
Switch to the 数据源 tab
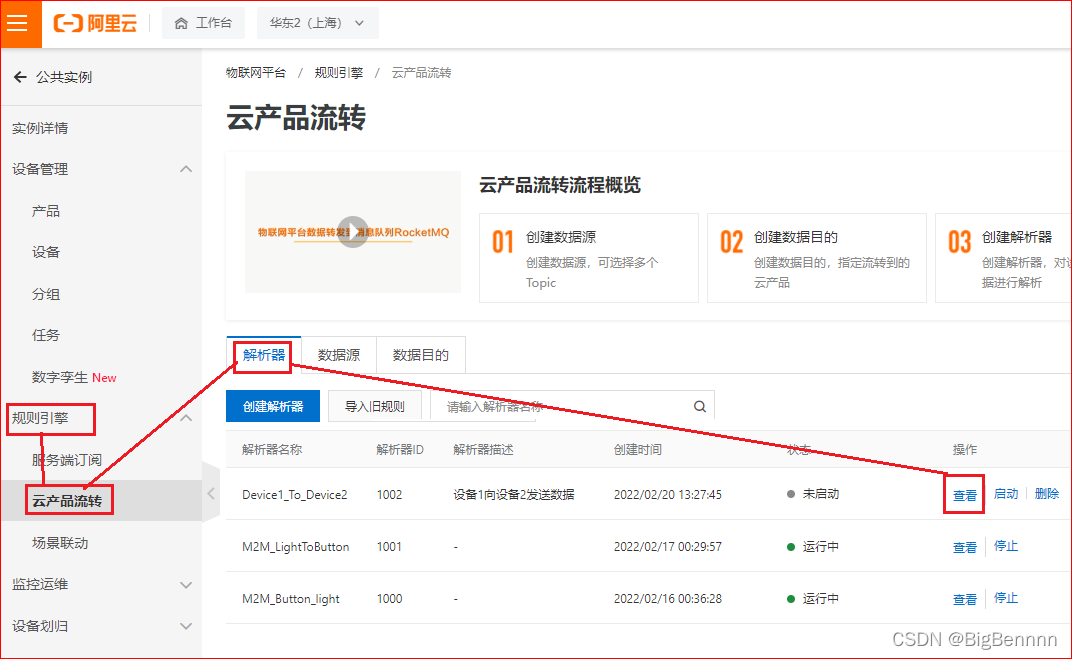338,355
